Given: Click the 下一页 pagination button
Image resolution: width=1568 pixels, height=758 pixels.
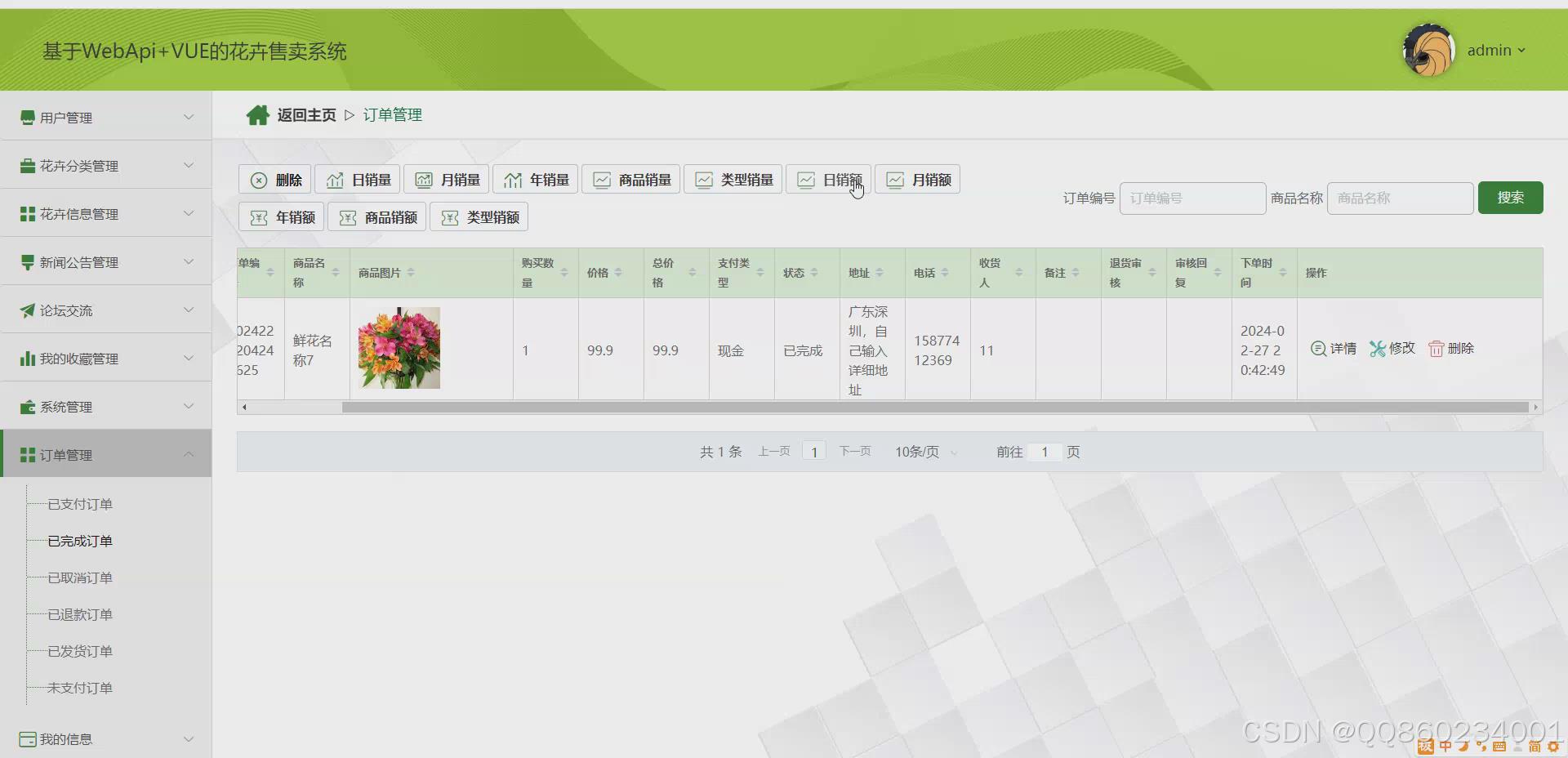Looking at the screenshot, I should [x=855, y=452].
